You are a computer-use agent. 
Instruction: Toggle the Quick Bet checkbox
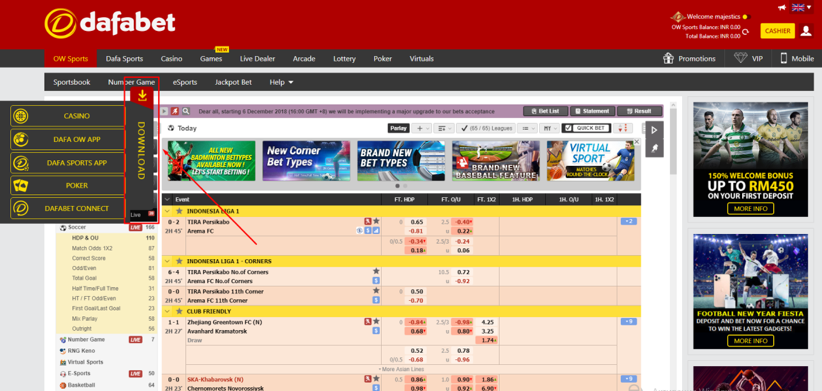point(568,128)
